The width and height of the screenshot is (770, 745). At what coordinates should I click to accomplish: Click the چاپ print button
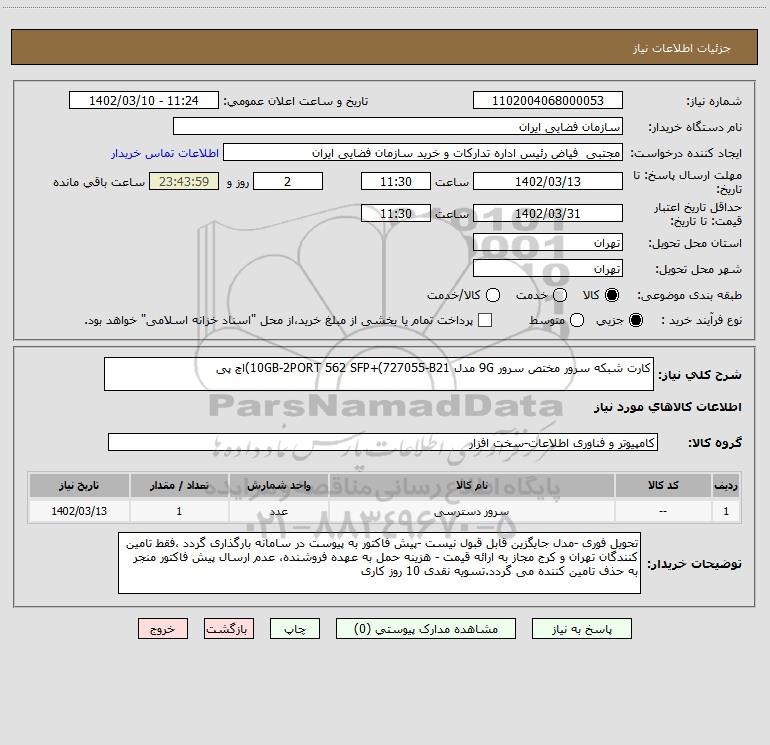click(295, 629)
